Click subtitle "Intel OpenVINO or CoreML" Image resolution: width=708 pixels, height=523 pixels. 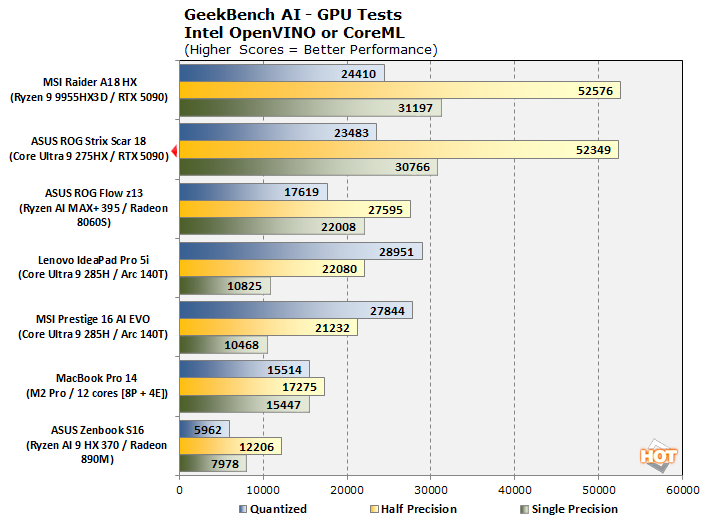(x=294, y=33)
